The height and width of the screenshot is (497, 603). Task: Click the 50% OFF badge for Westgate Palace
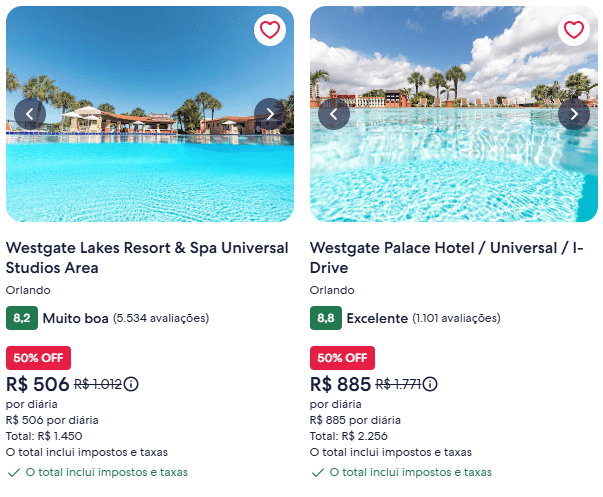(x=342, y=357)
